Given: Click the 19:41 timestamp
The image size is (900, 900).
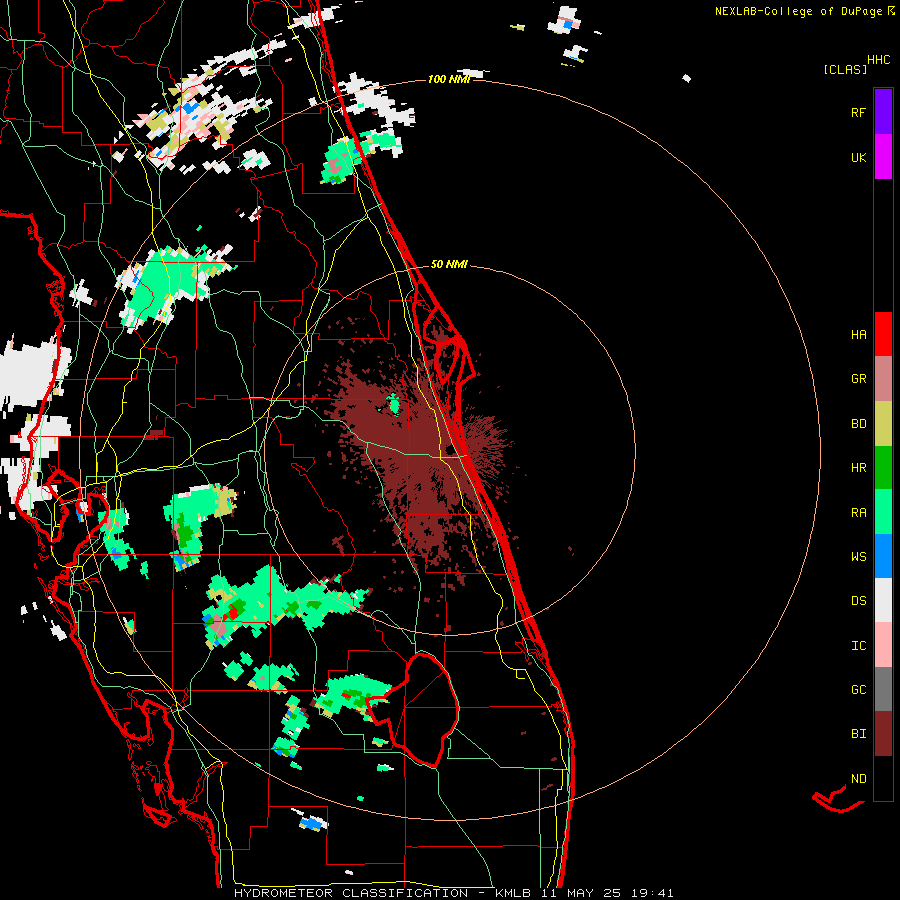Looking at the screenshot, I should pyautogui.click(x=651, y=893).
